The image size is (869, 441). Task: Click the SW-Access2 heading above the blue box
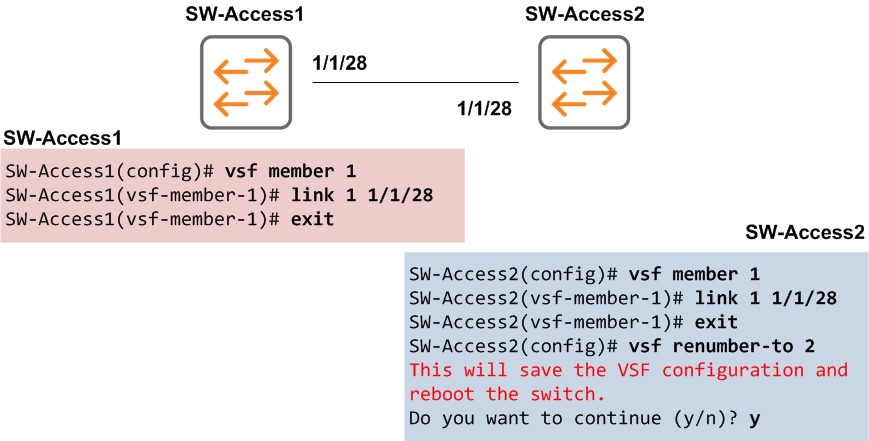point(805,232)
